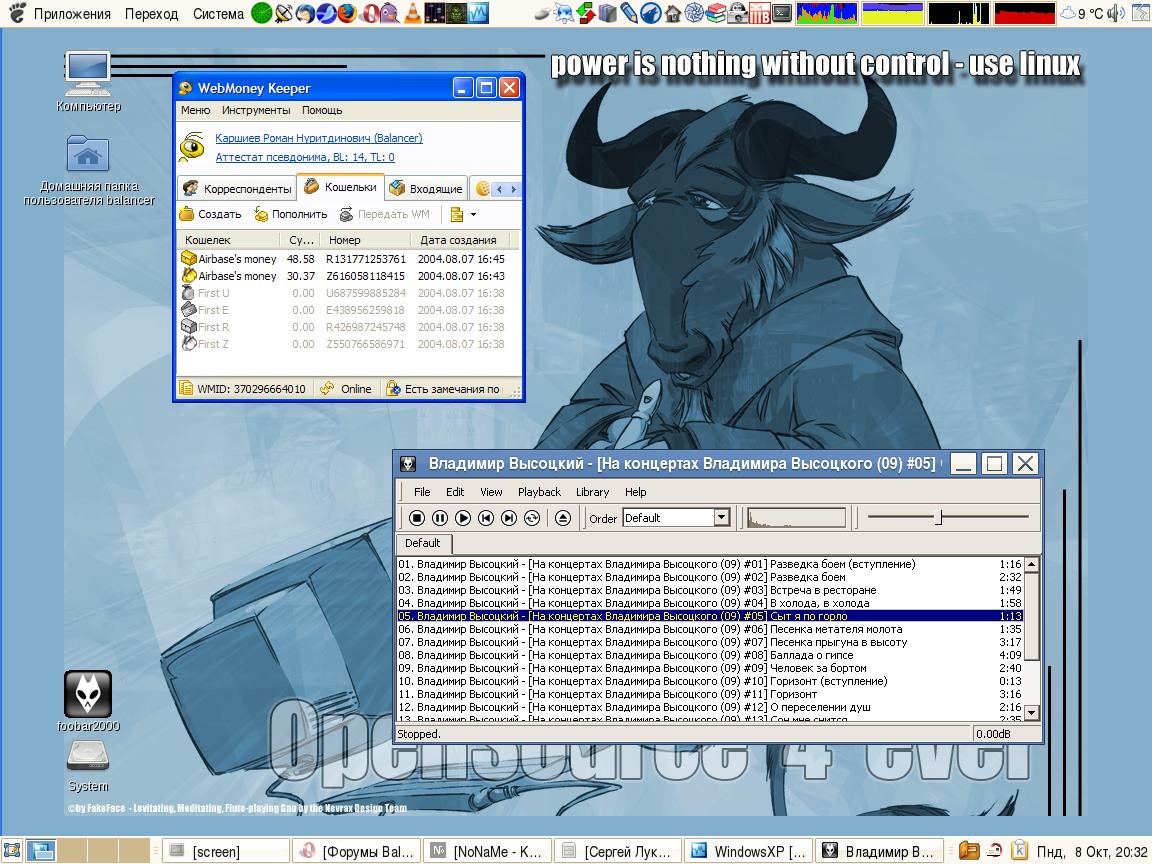Image resolution: width=1152 pixels, height=864 pixels.
Task: Switch to the Корреспонденты tab
Action: click(x=237, y=189)
